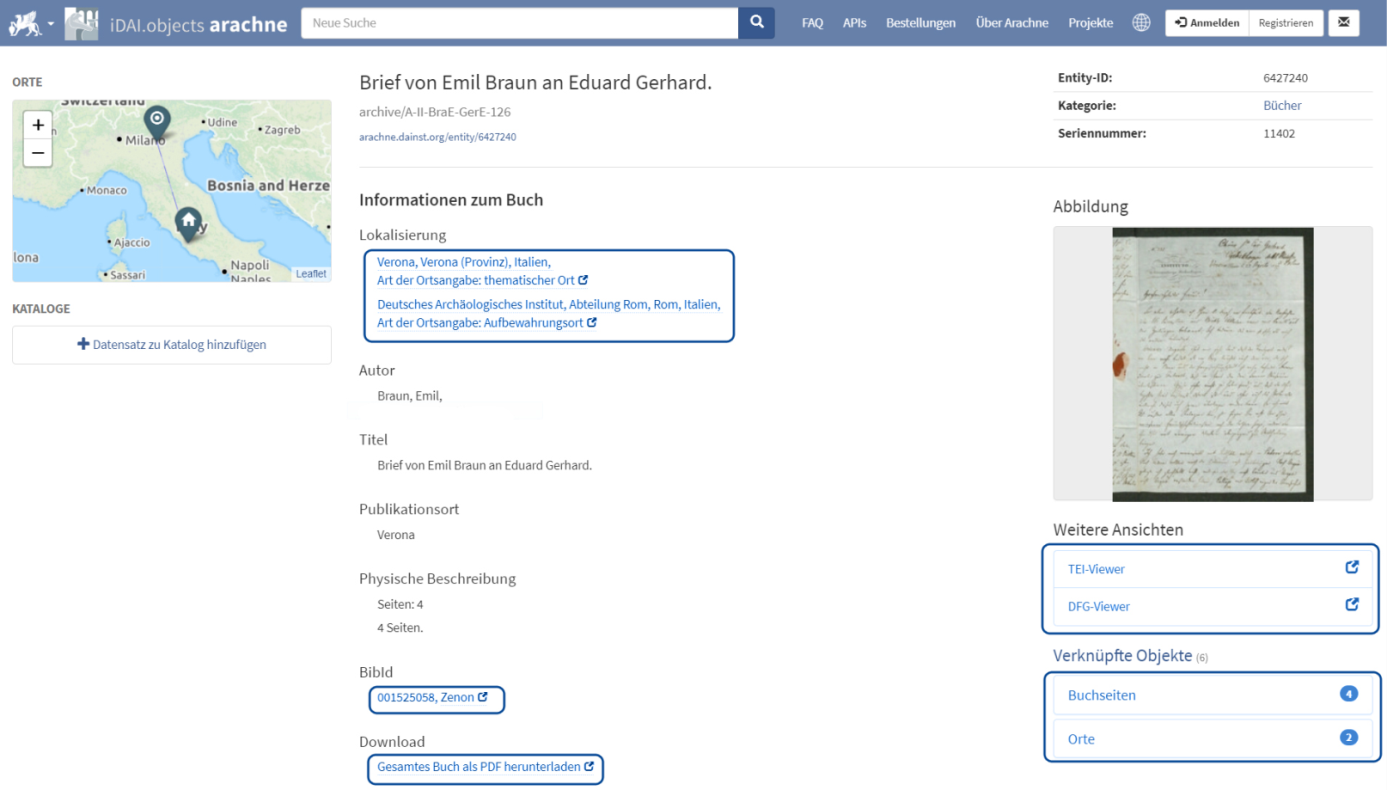Click the Verona map pin marker

tap(157, 121)
